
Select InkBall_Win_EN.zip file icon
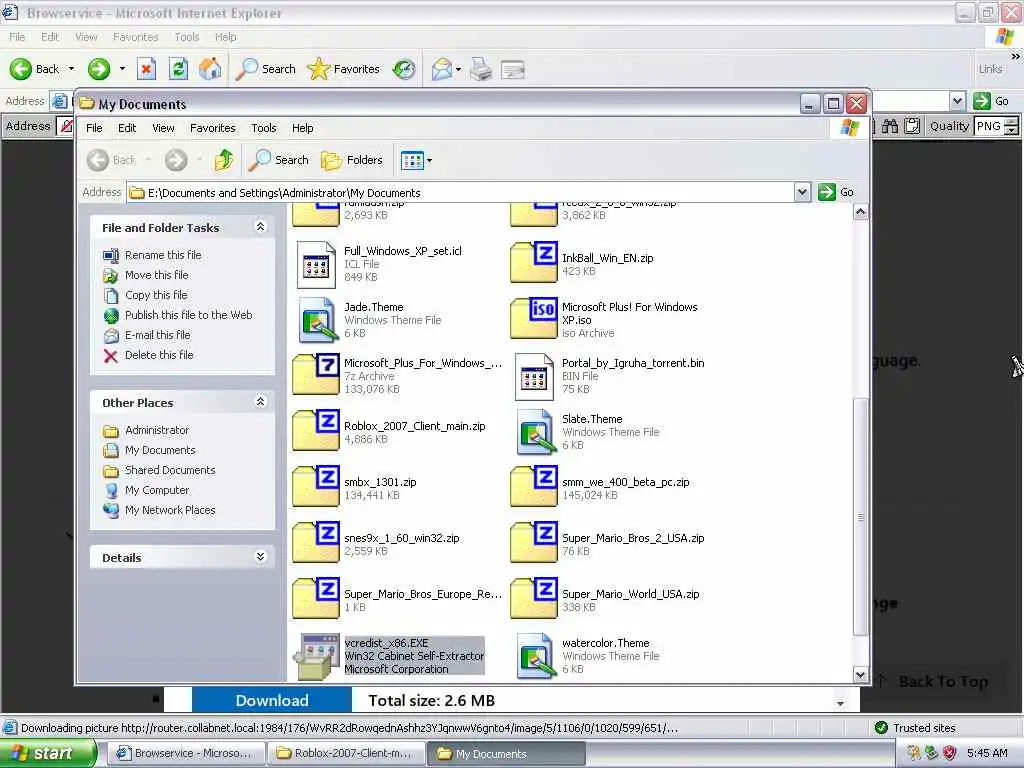coord(534,262)
